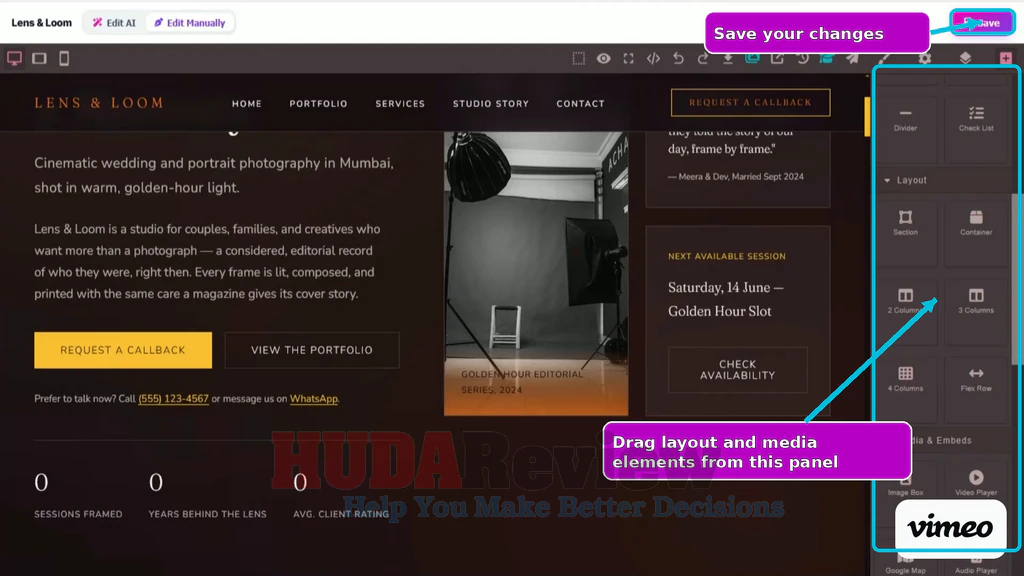The image size is (1024, 576).
Task: Redo the last change
Action: point(703,59)
